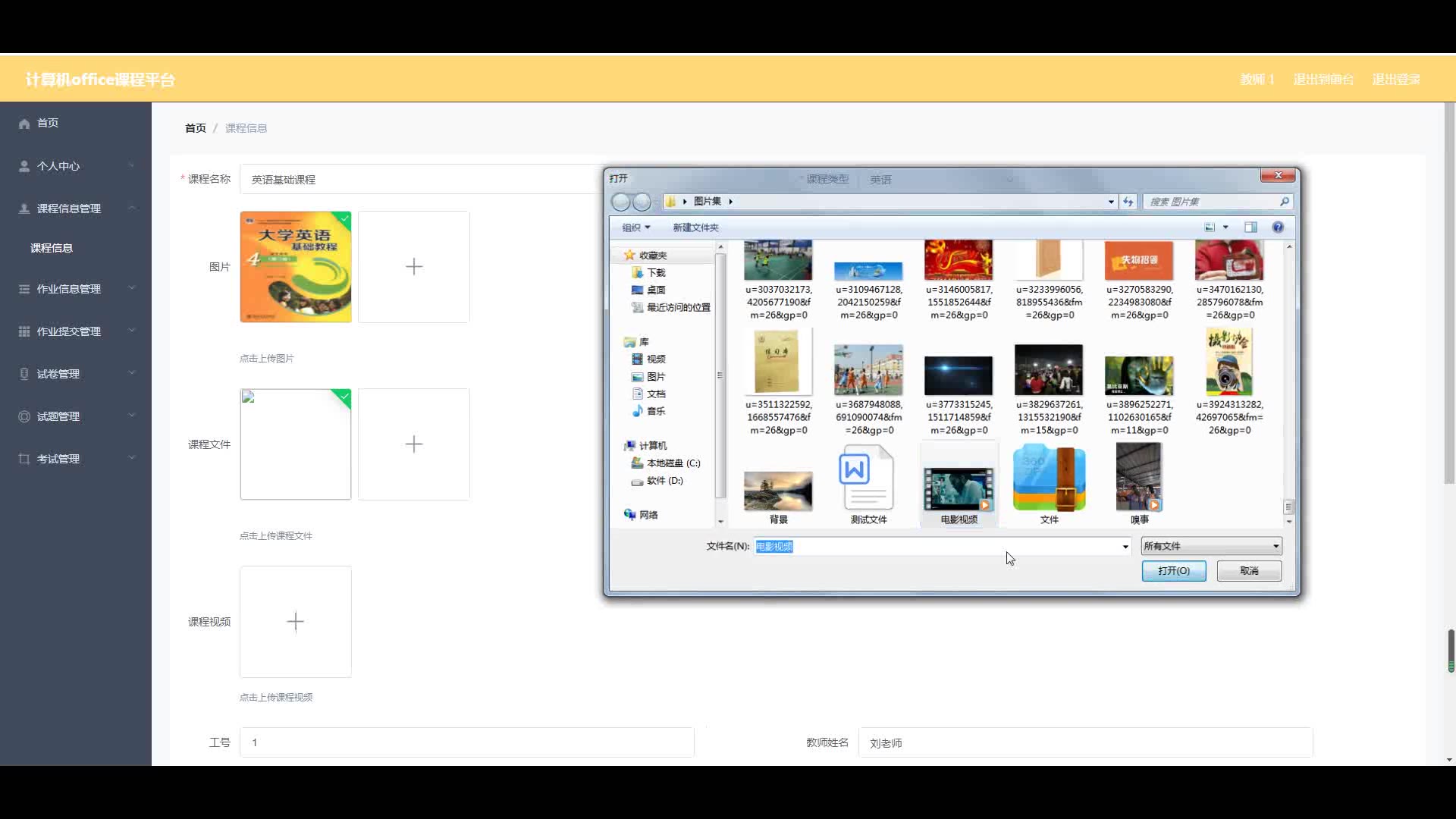Click the help icon in the file dialog

coord(1278,227)
